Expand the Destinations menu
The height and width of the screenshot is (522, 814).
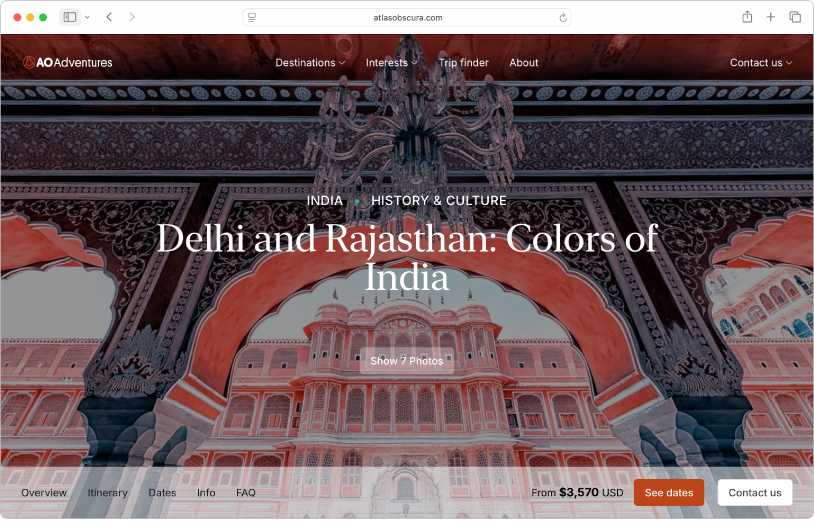pos(310,62)
